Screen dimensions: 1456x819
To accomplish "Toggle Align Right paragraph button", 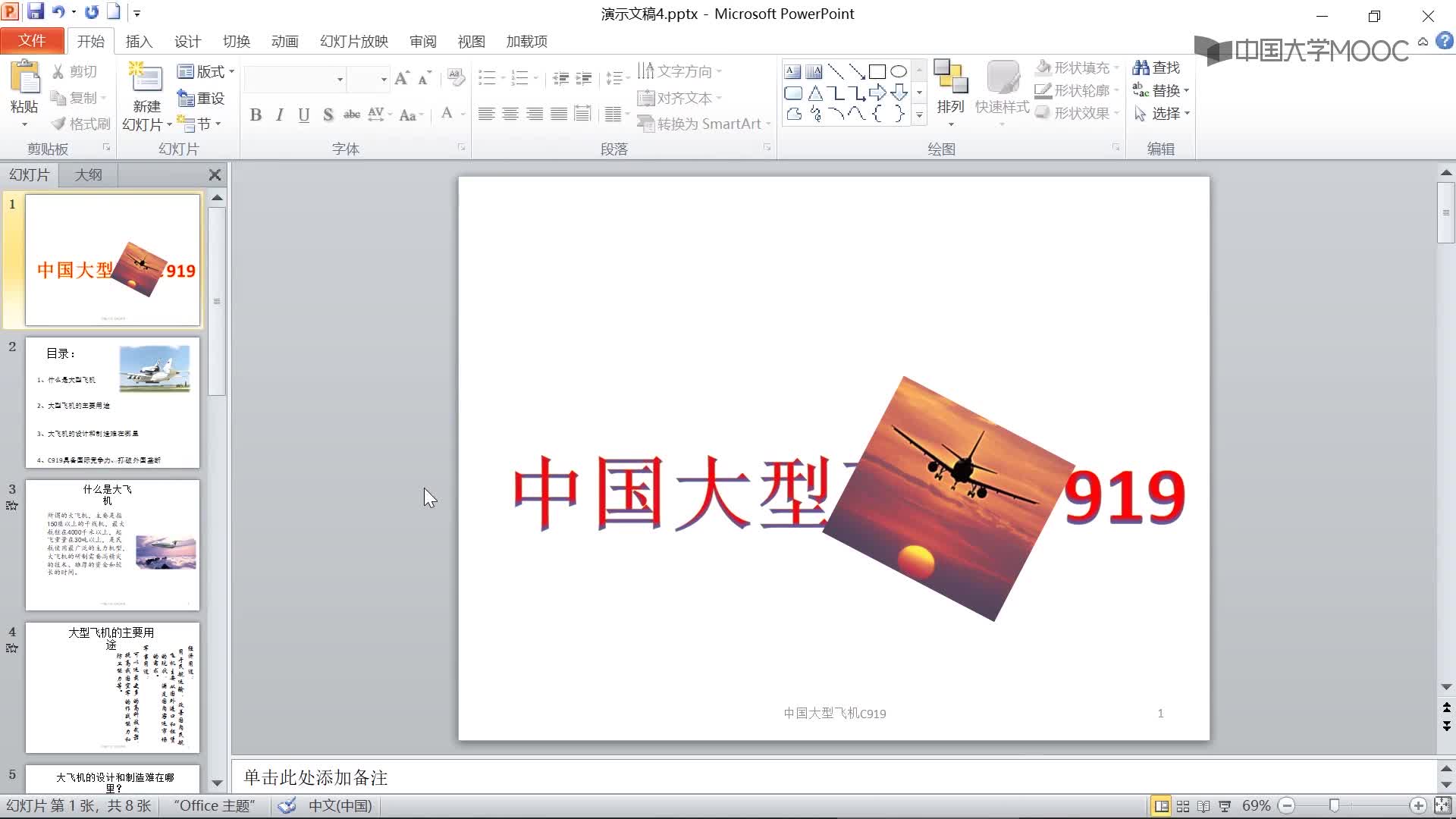I will [535, 115].
